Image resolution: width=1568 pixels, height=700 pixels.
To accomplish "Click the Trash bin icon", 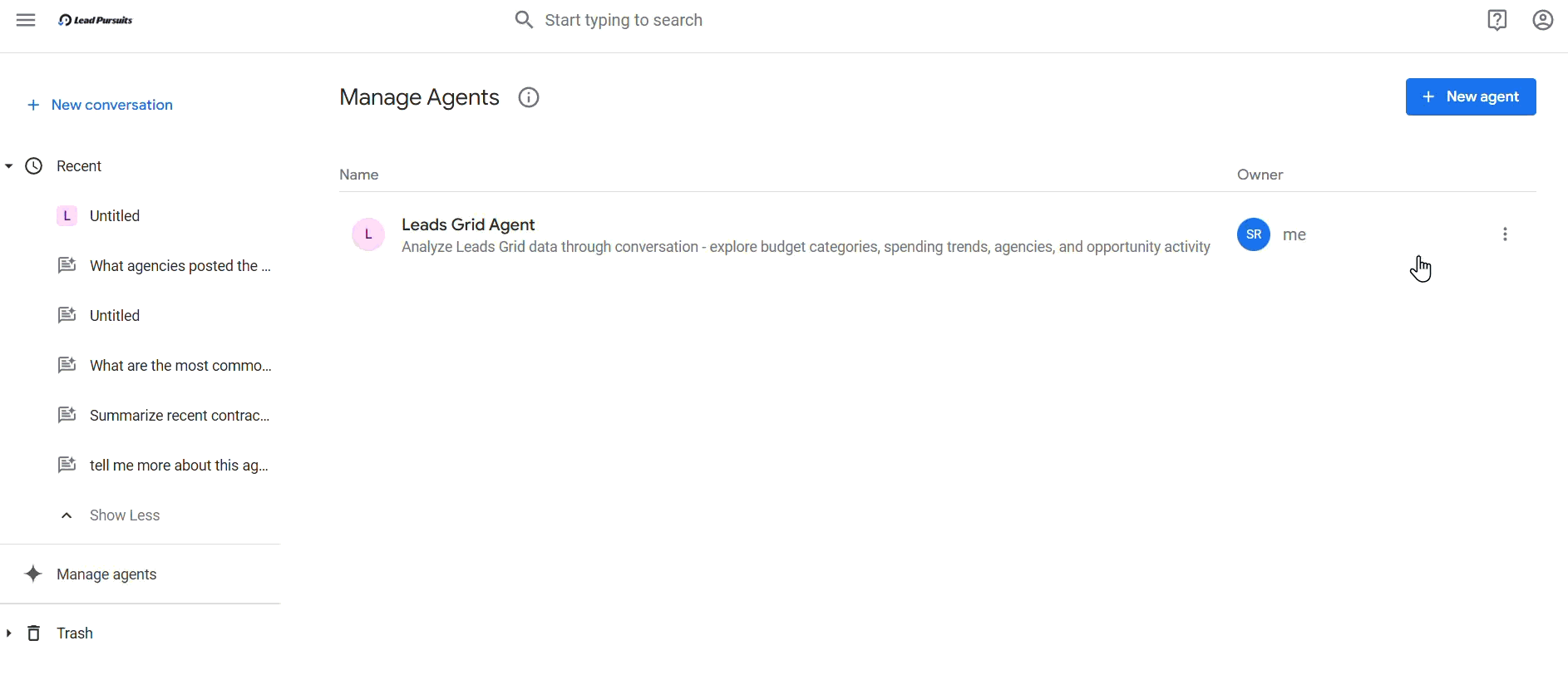I will click(x=34, y=633).
